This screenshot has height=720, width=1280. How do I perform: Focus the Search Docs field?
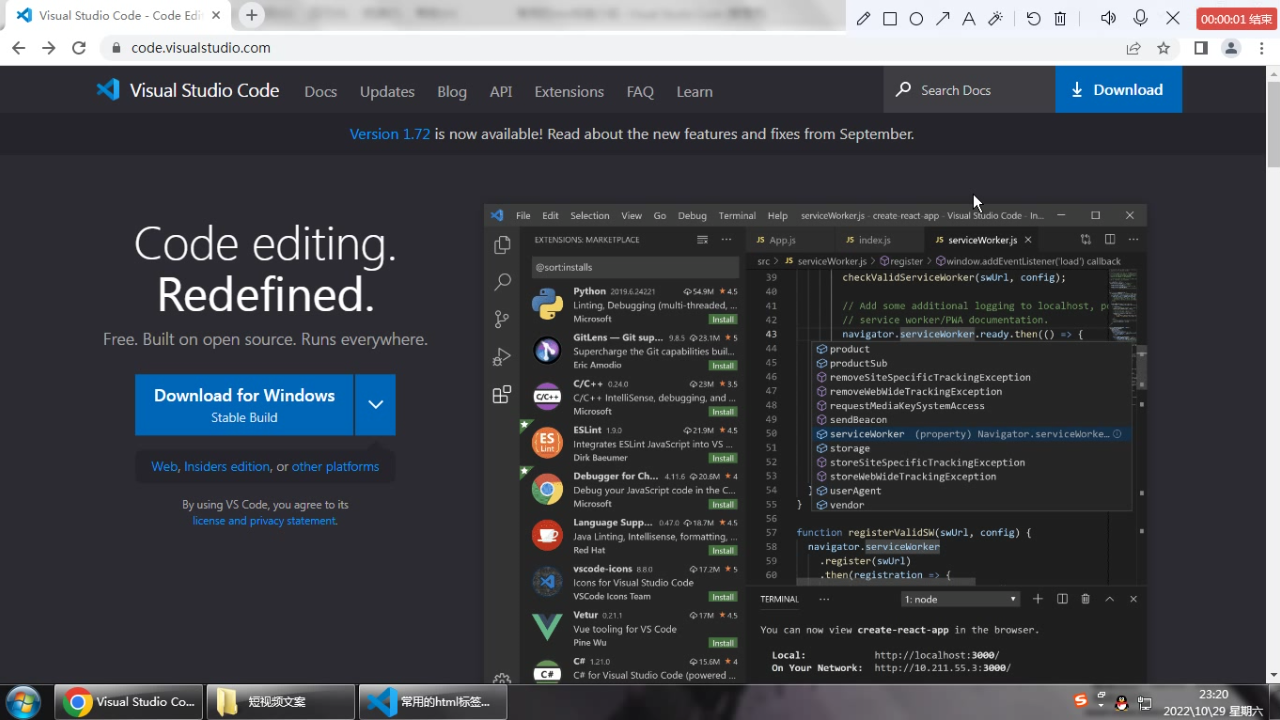[969, 90]
